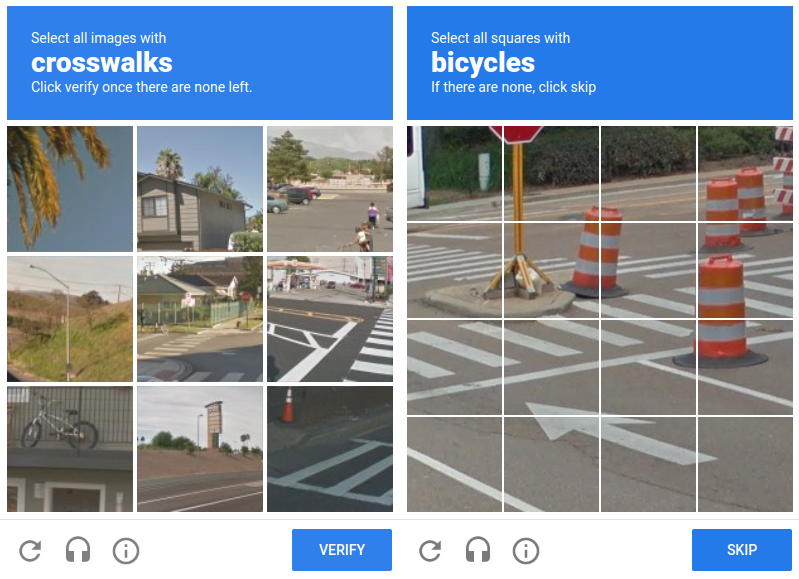Viewport: 799px width, 579px height.
Task: Select the parking lot pedestrians tile
Action: tap(330, 189)
